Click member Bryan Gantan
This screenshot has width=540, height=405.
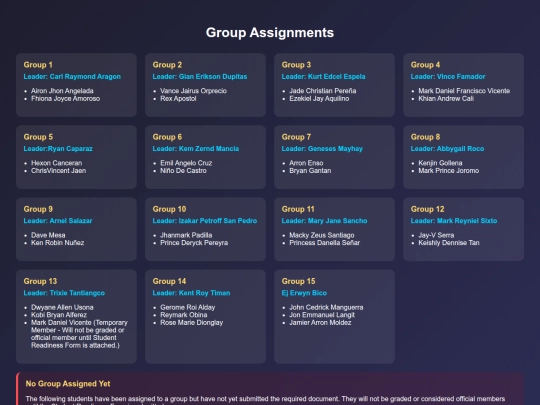pos(310,170)
